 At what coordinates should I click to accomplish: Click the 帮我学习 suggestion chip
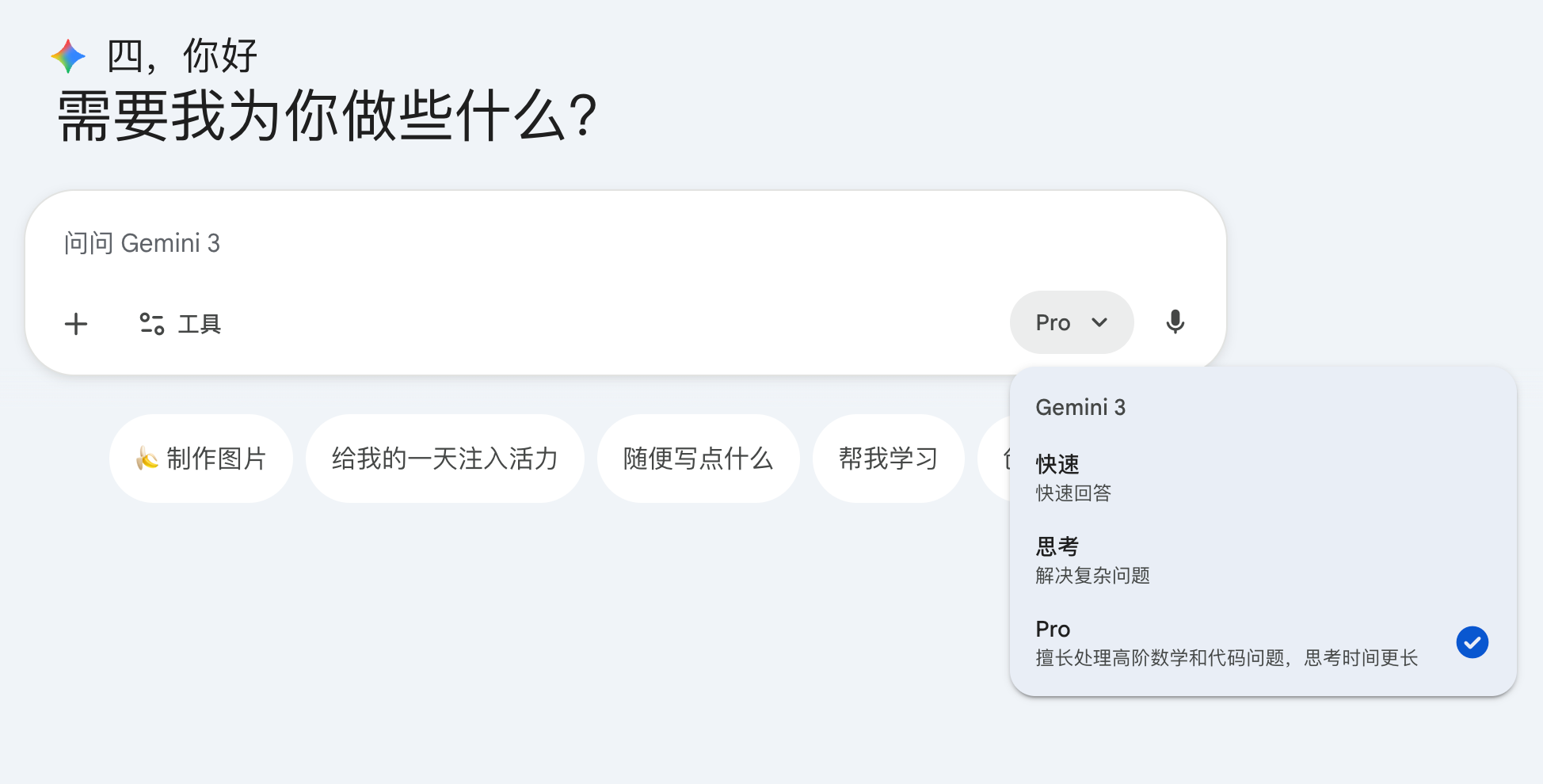889,459
